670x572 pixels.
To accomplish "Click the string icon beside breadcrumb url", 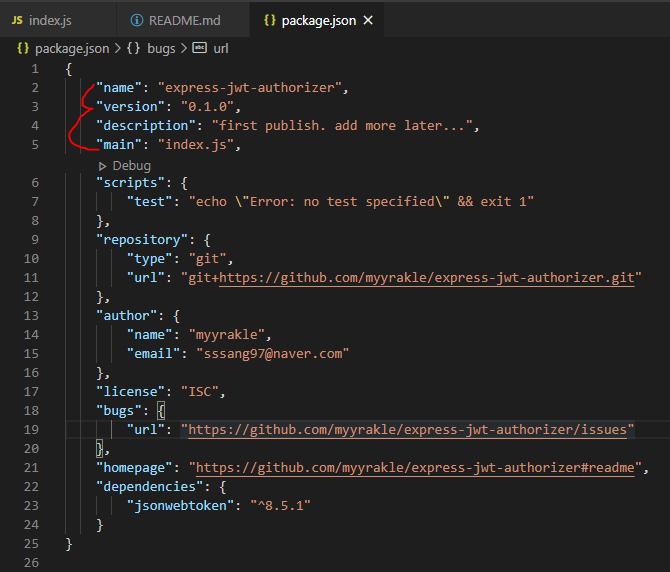I will [199, 47].
